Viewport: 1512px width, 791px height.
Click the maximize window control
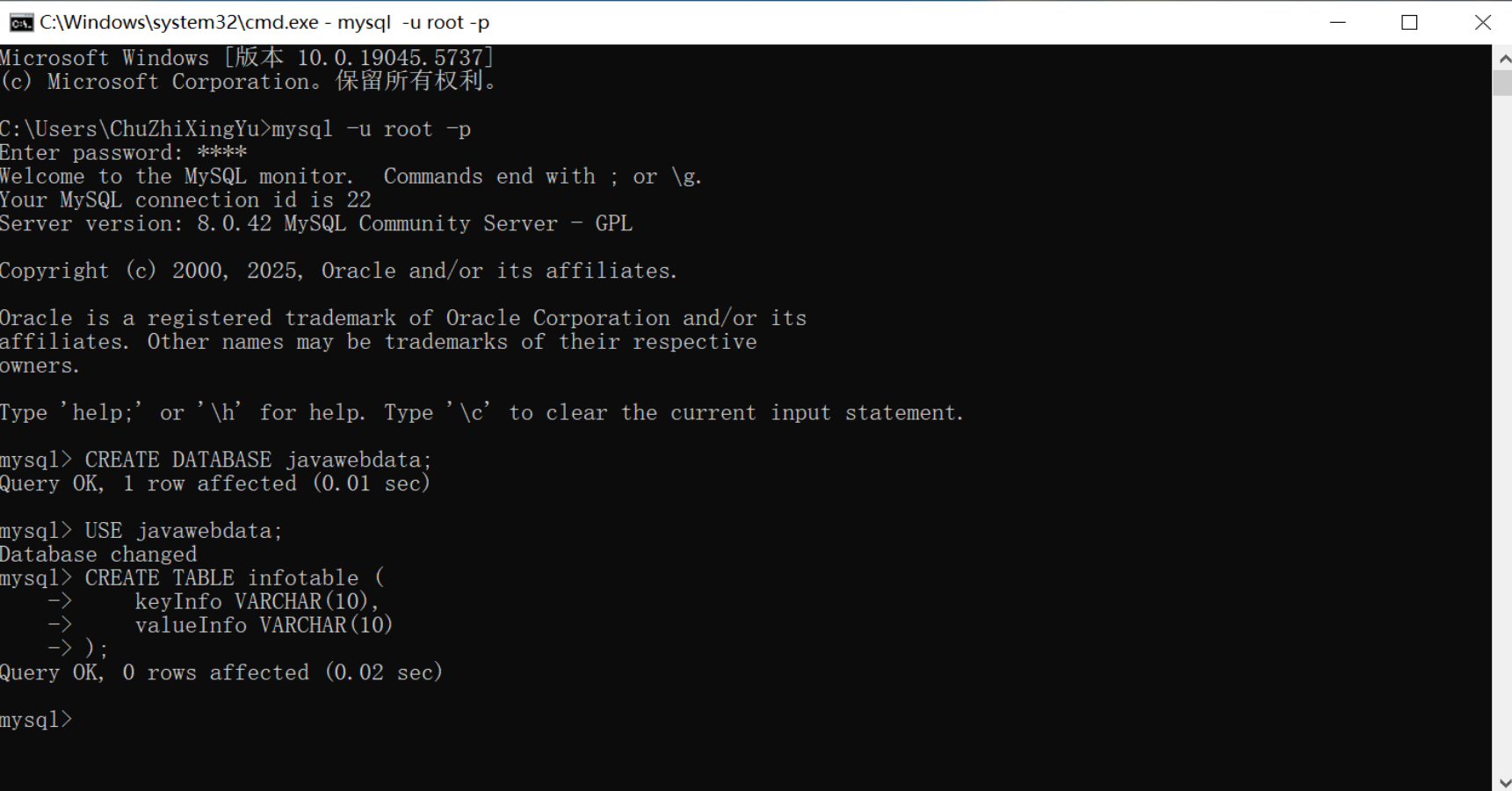tap(1410, 21)
